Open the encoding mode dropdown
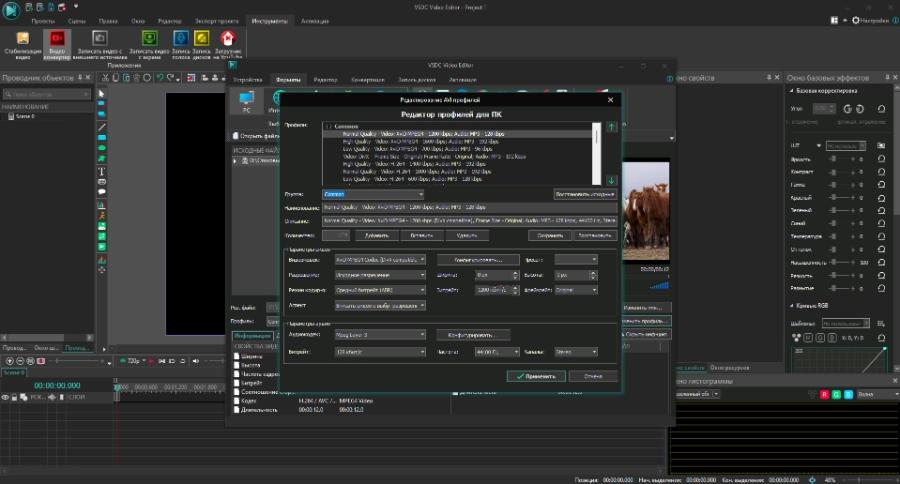 pyautogui.click(x=380, y=290)
